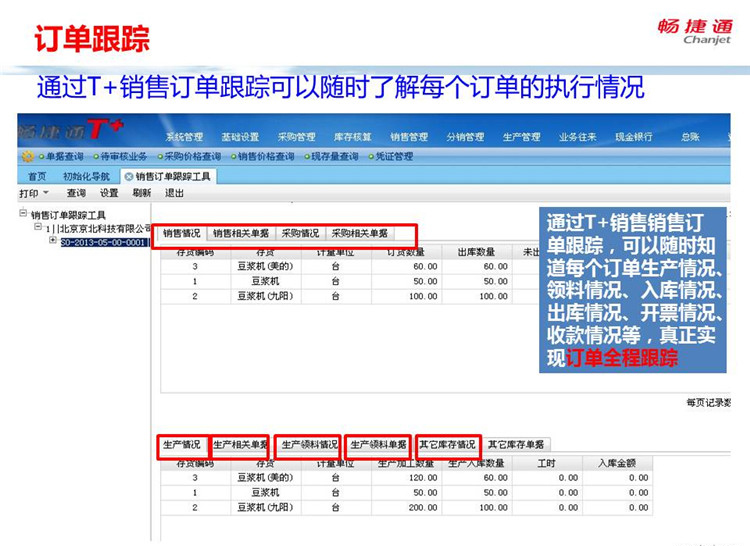Switch to 首页 tab
The height and width of the screenshot is (546, 750).
(37, 176)
